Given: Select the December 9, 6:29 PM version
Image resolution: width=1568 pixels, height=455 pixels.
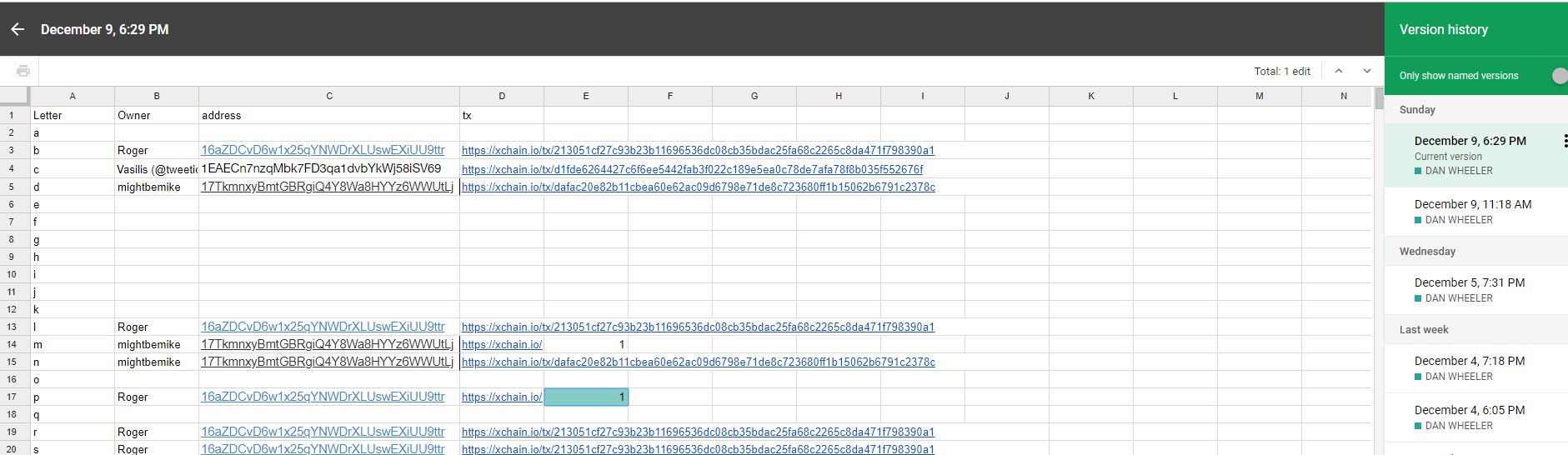Looking at the screenshot, I should [x=1476, y=155].
